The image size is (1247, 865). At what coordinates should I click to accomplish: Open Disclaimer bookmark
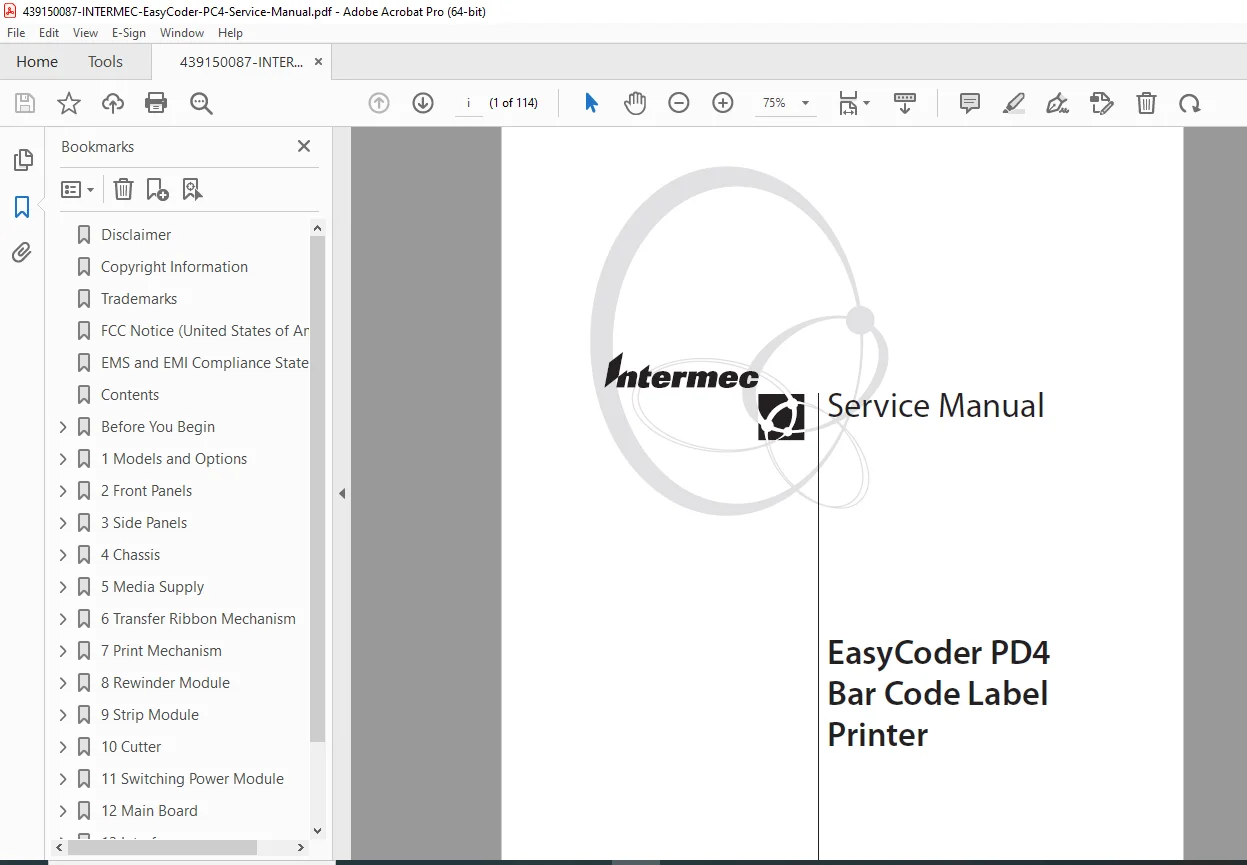pyautogui.click(x=136, y=235)
